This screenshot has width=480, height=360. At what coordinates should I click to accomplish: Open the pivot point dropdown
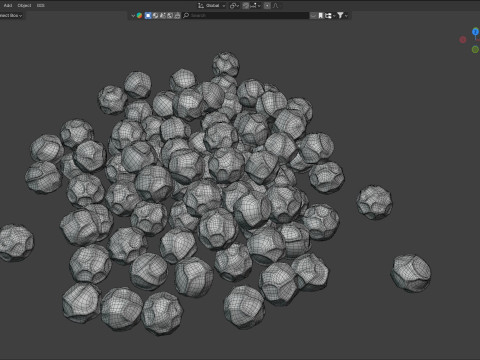[x=234, y=6]
